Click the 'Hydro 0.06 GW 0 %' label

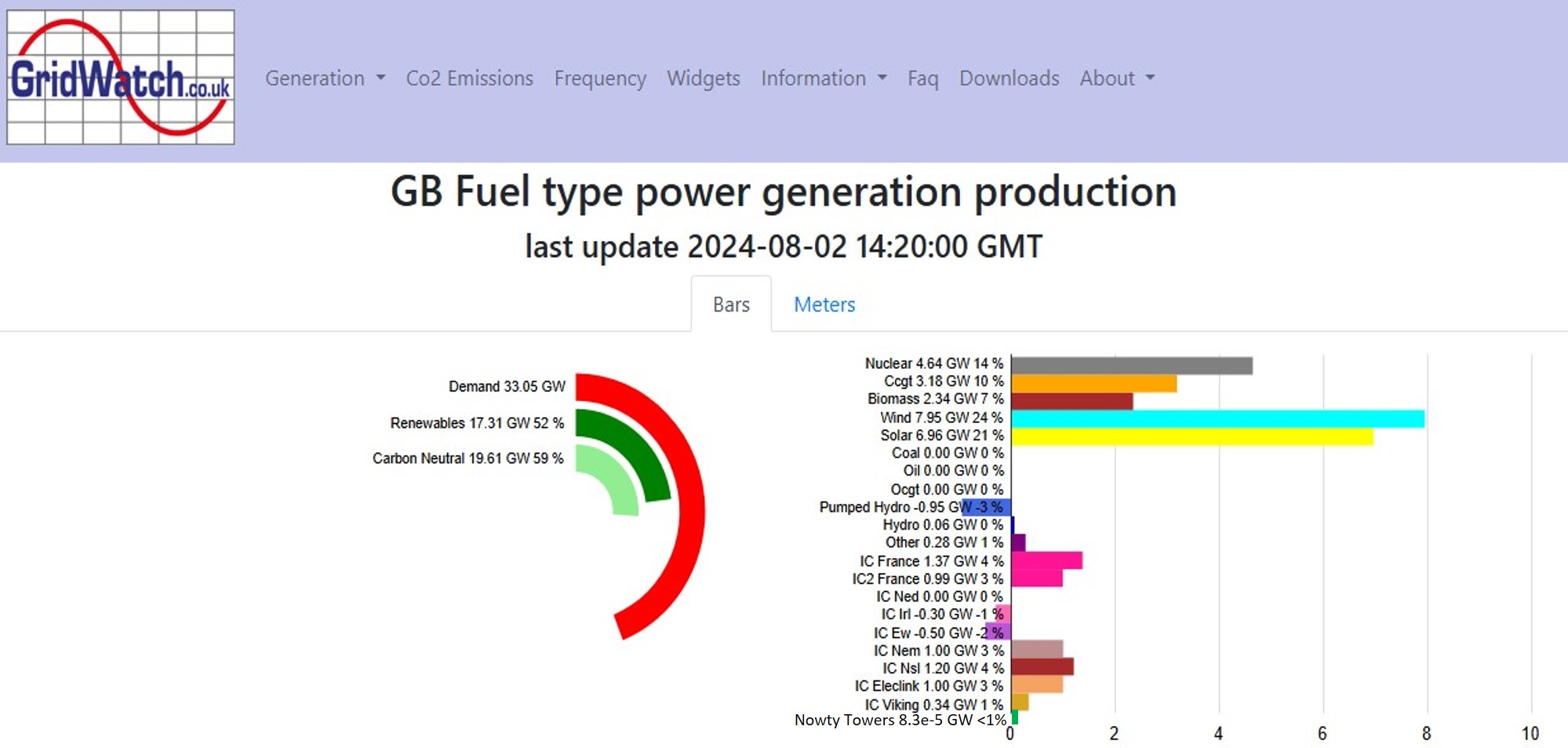[x=943, y=524]
